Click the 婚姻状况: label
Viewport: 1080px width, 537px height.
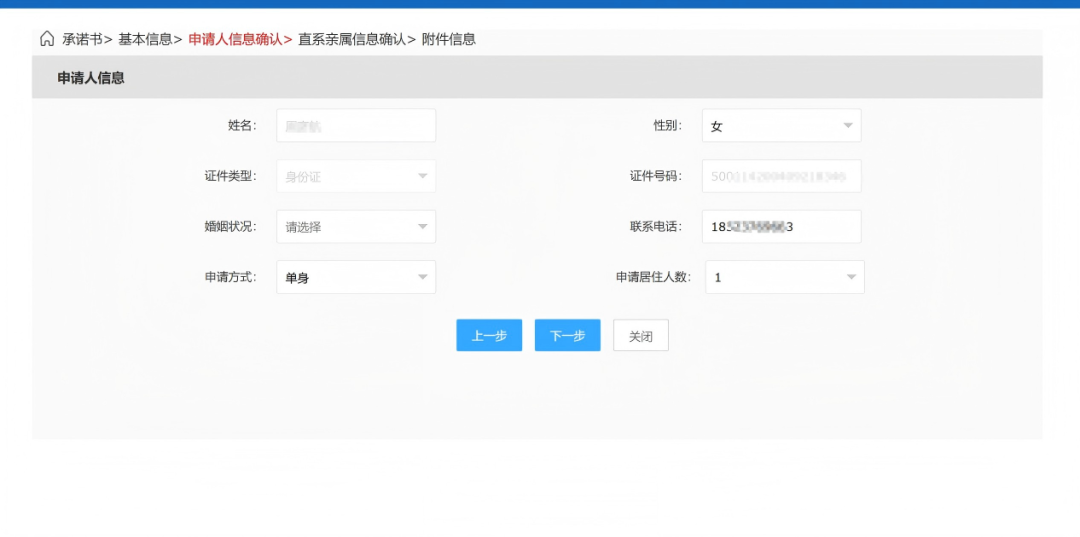[x=231, y=227]
